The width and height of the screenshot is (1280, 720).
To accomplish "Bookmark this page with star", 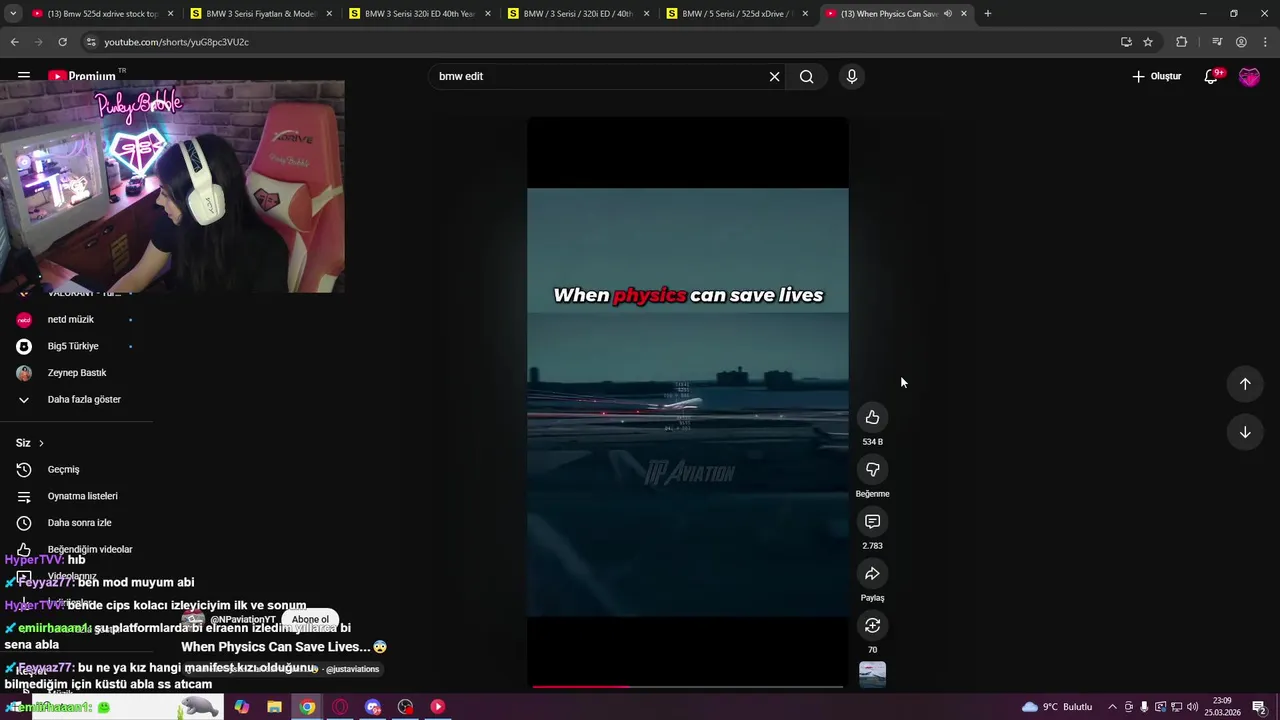I will (x=1148, y=42).
